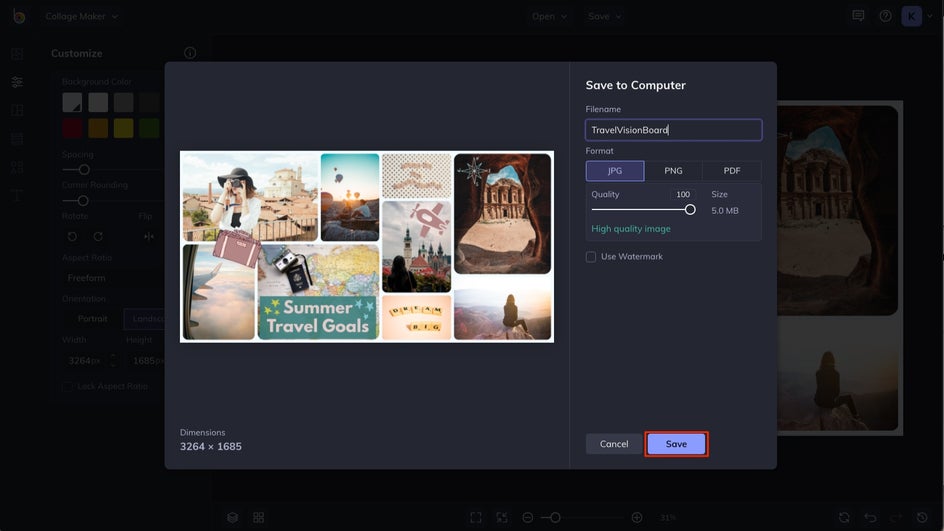Open the Patterns sidebar icon
Viewport: 944px width, 531px height.
point(17,139)
